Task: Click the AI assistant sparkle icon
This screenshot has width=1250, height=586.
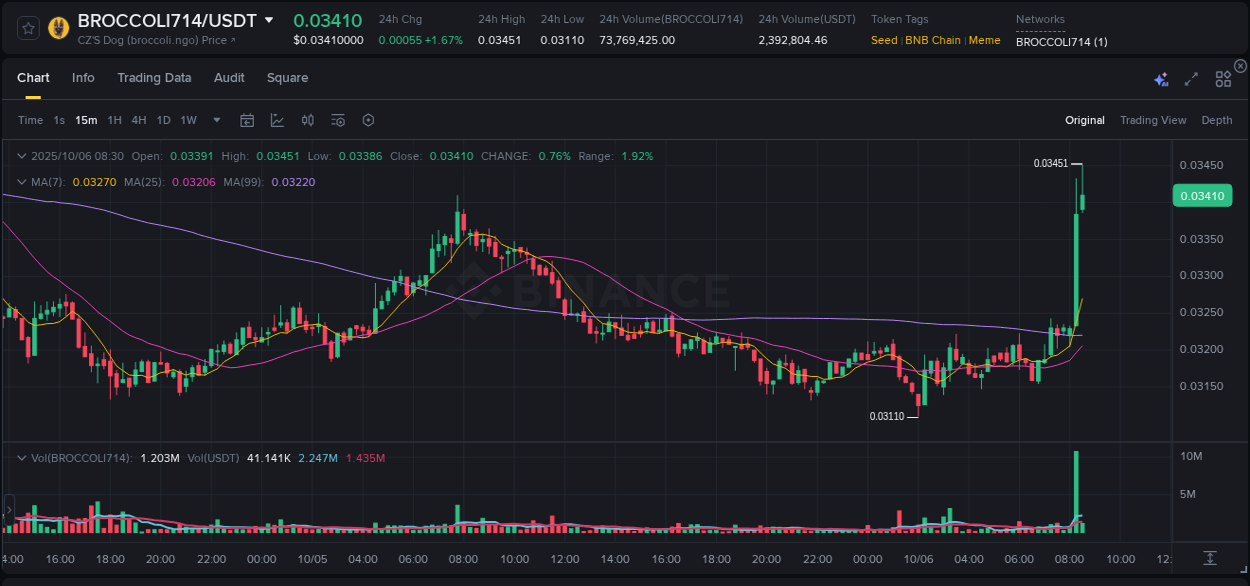Action: coord(1160,78)
